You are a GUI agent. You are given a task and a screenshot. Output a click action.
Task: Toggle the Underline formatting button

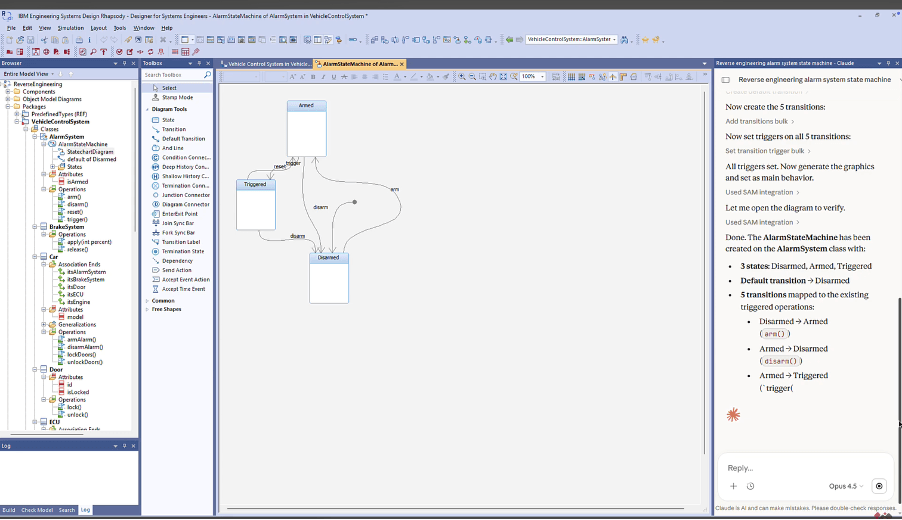coord(334,77)
